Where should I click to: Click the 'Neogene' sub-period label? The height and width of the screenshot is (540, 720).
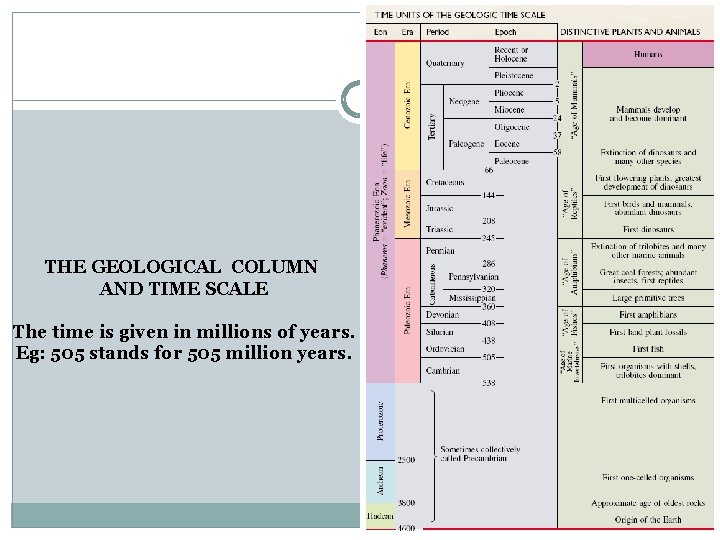(464, 101)
